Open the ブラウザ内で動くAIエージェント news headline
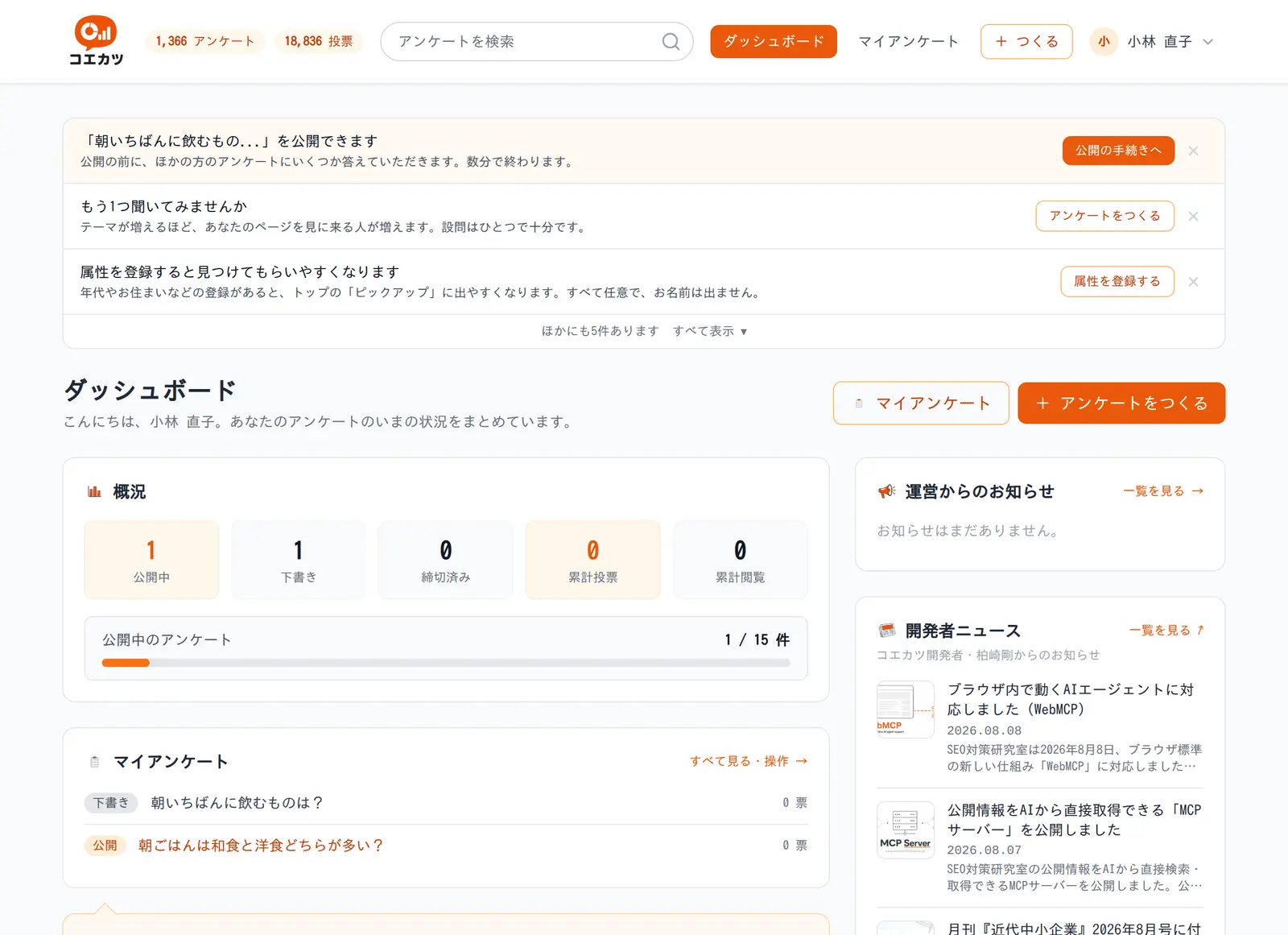 pos(1071,699)
